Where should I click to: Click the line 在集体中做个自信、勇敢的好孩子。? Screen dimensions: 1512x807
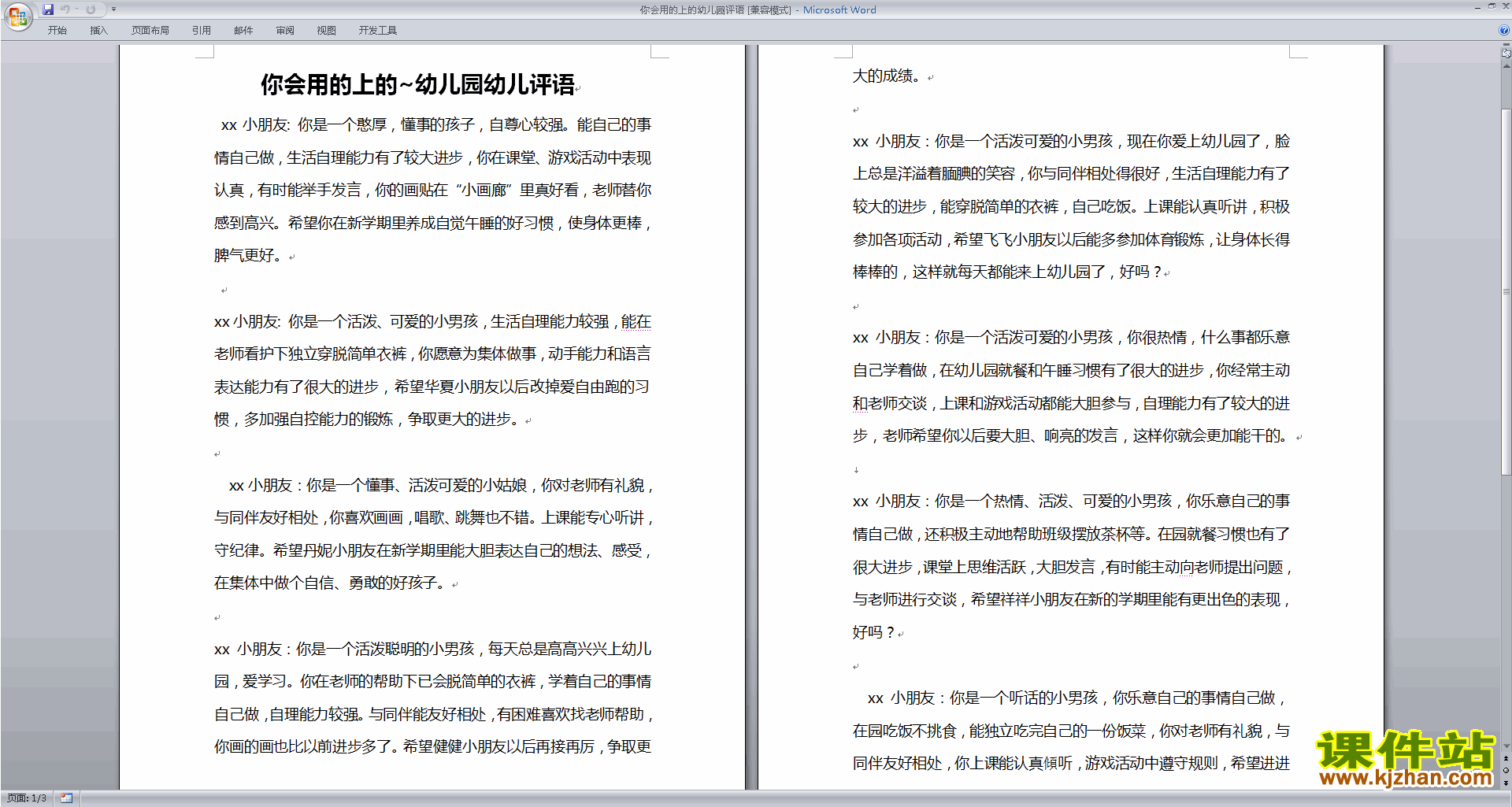pyautogui.click(x=330, y=583)
